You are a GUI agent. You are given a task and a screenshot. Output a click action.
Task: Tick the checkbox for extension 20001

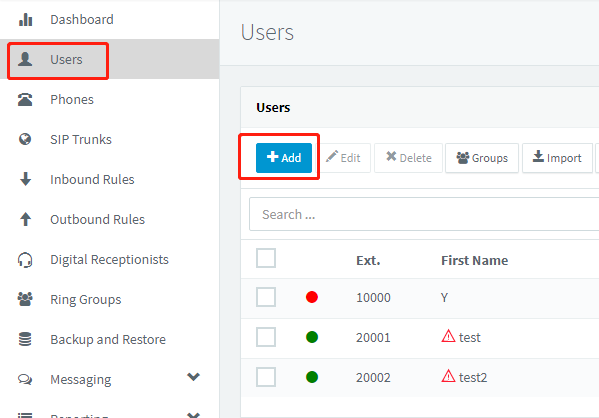266,337
